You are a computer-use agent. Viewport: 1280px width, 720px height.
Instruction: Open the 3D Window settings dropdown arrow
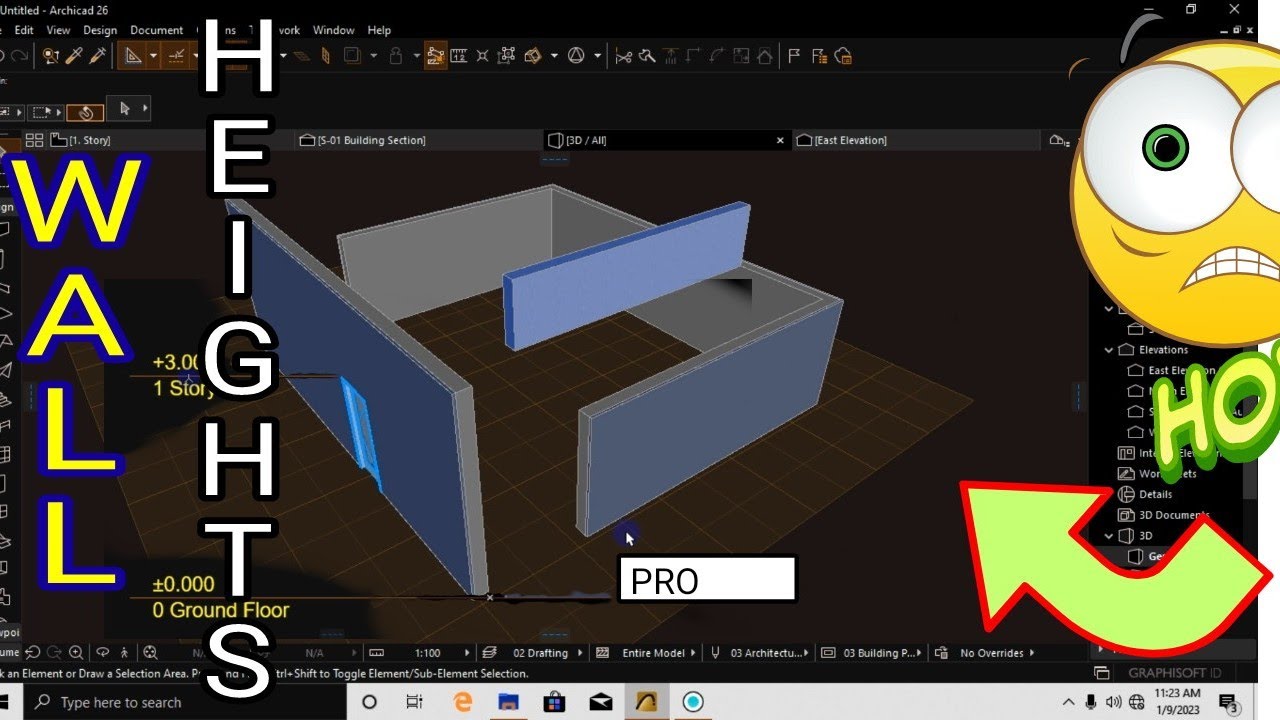coord(598,56)
